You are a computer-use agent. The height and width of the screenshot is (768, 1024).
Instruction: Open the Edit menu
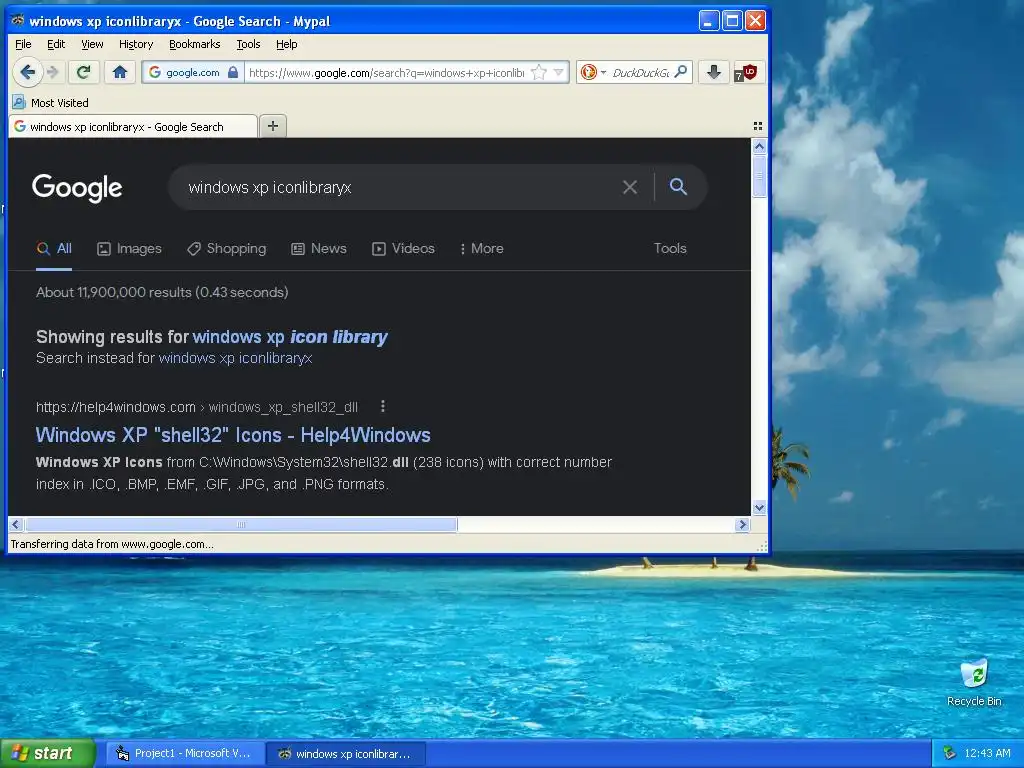point(56,44)
